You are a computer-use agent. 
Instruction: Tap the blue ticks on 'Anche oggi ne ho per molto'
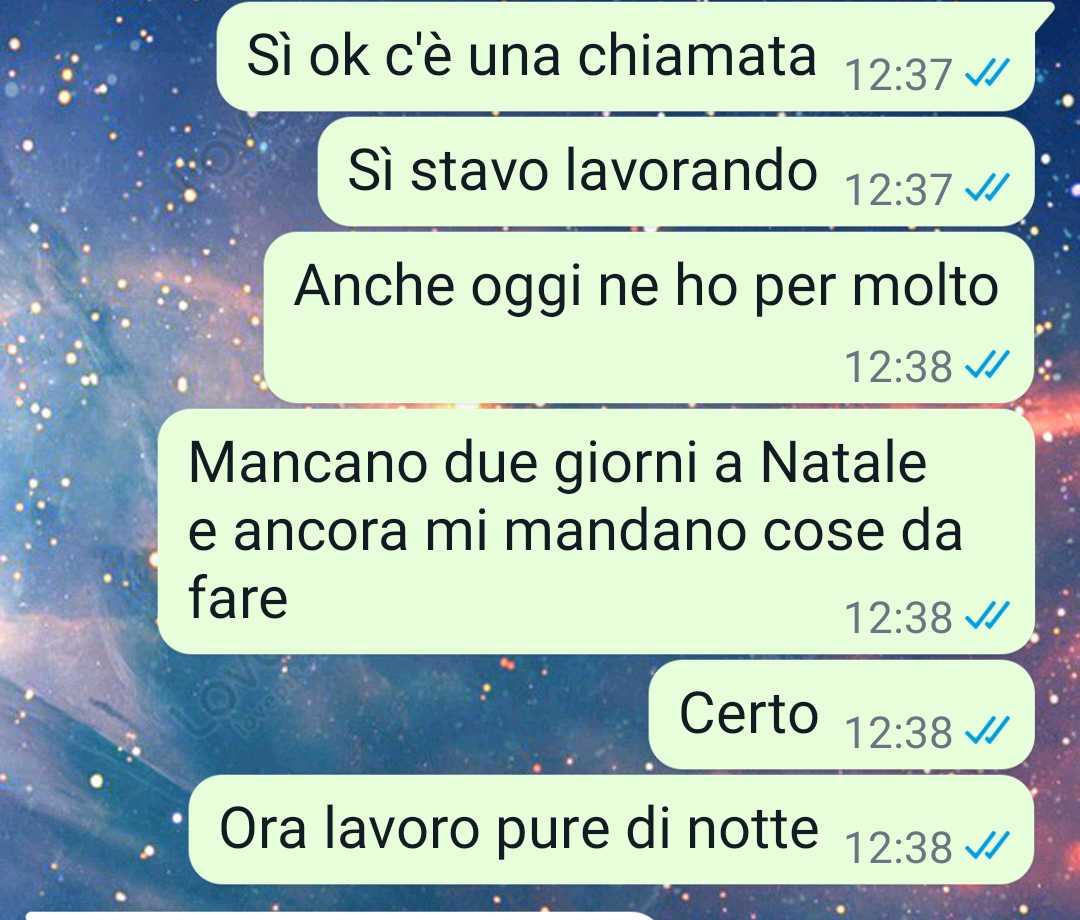pyautogui.click(x=988, y=365)
